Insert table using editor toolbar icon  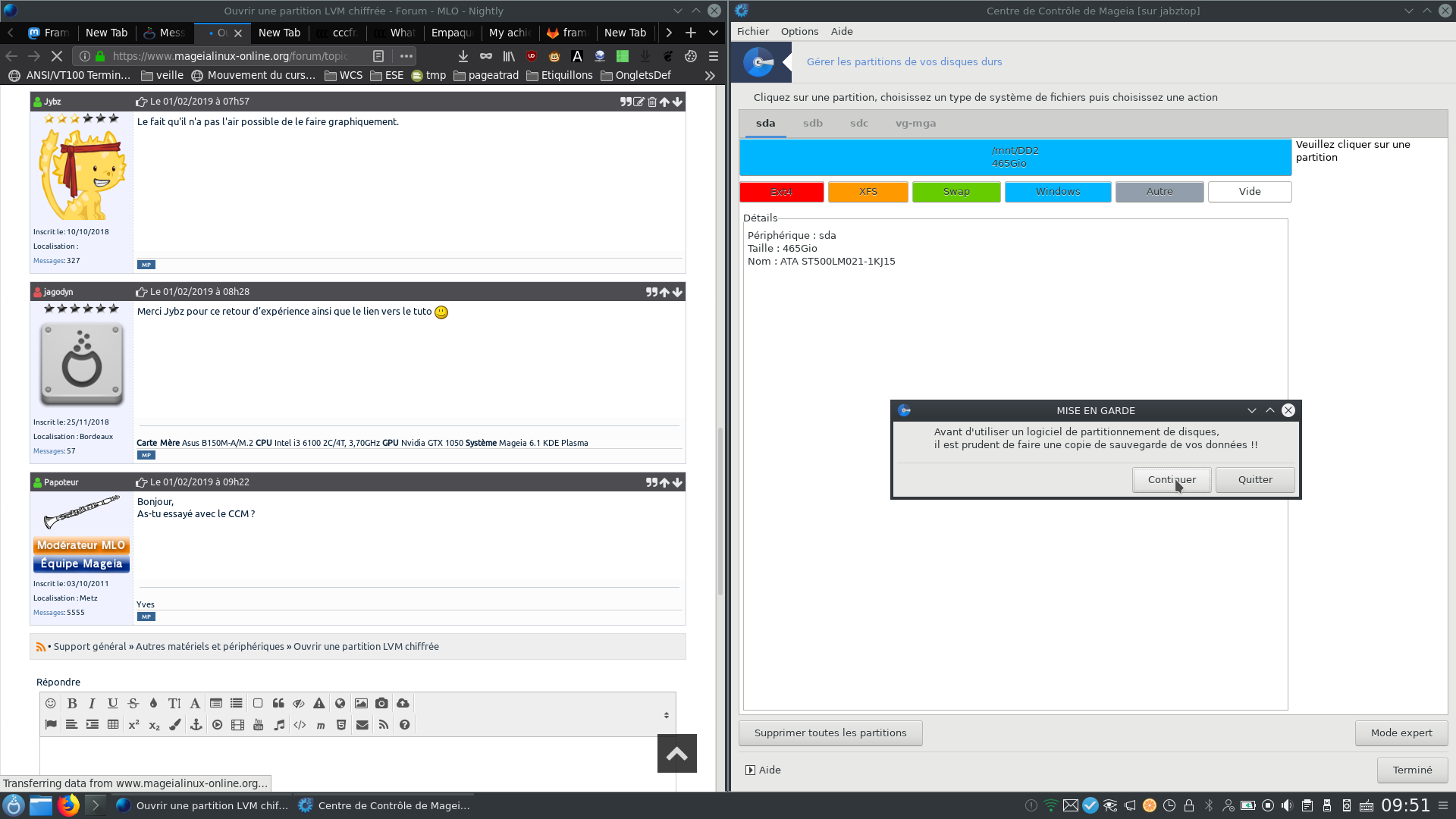tap(113, 725)
